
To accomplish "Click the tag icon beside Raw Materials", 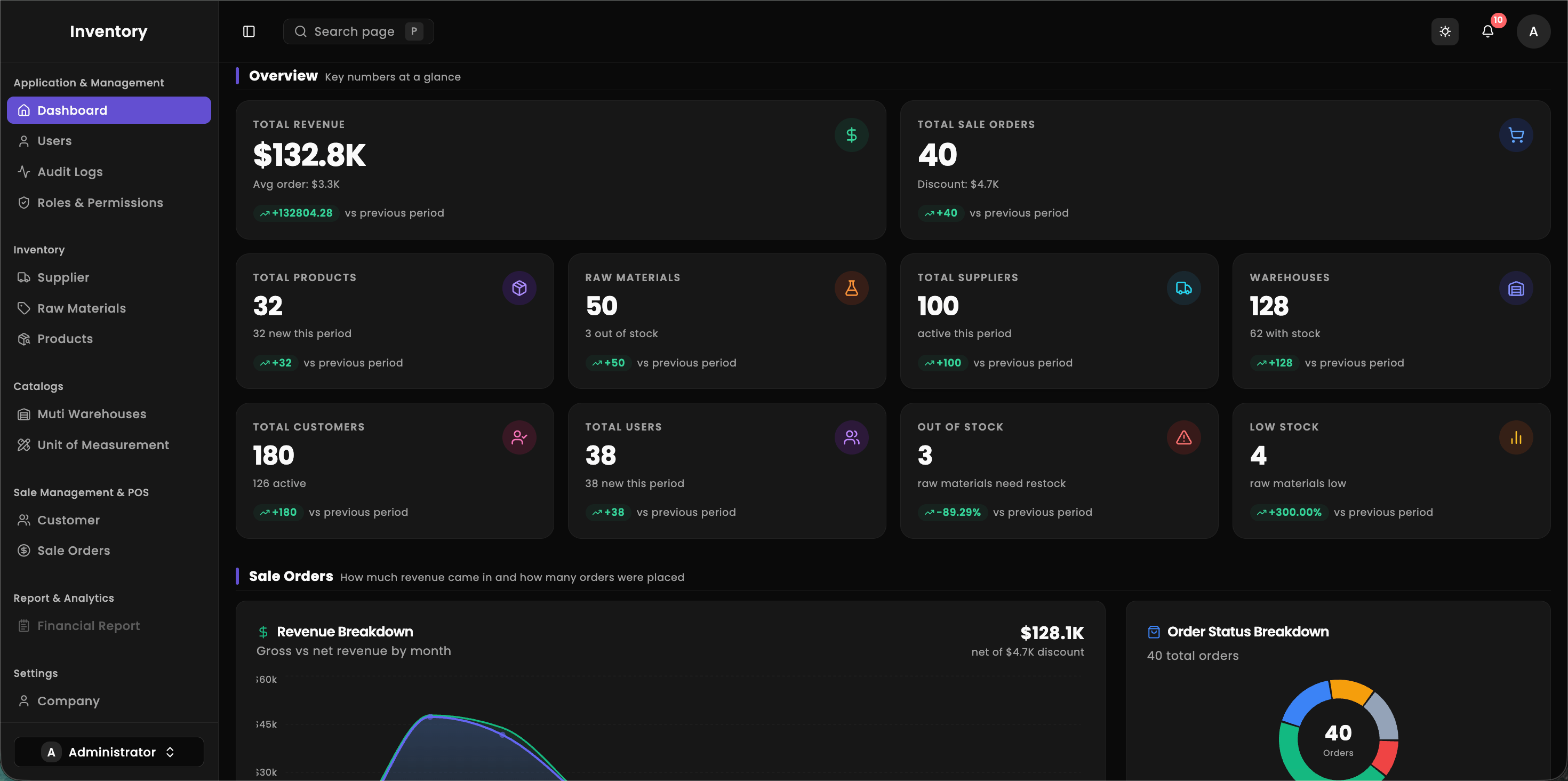I will click(x=24, y=308).
